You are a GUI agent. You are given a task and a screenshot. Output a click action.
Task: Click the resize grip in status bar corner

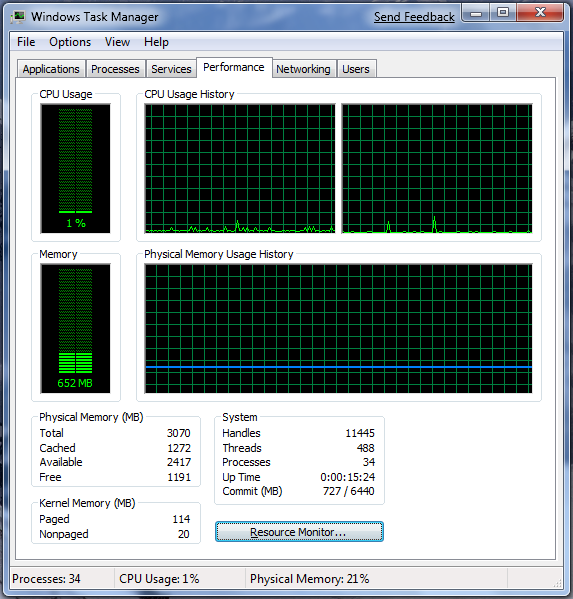pyautogui.click(x=558, y=583)
